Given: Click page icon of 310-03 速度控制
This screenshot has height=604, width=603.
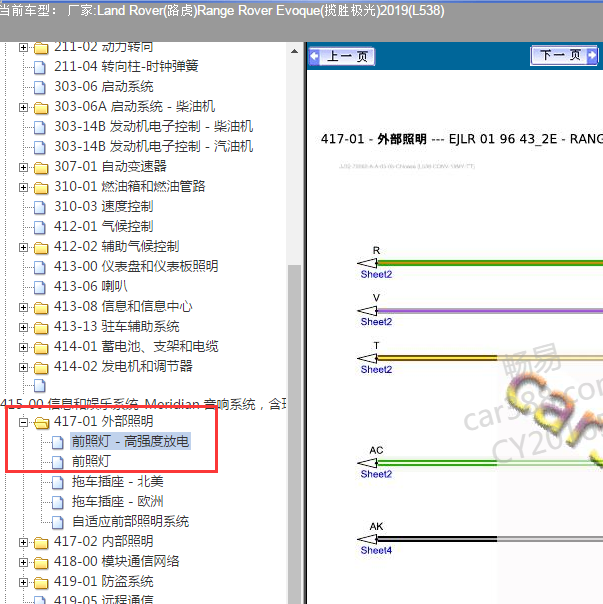Looking at the screenshot, I should point(40,207).
